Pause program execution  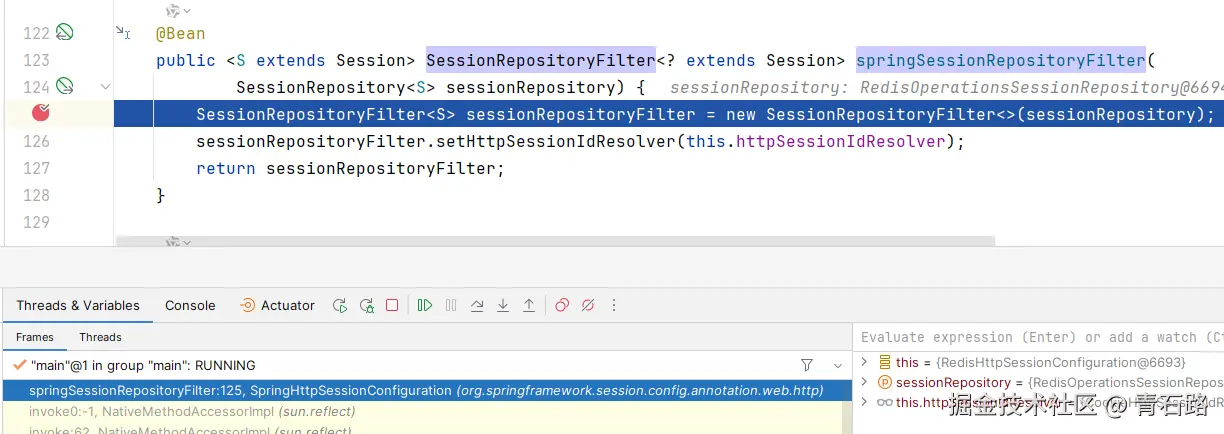coord(451,305)
